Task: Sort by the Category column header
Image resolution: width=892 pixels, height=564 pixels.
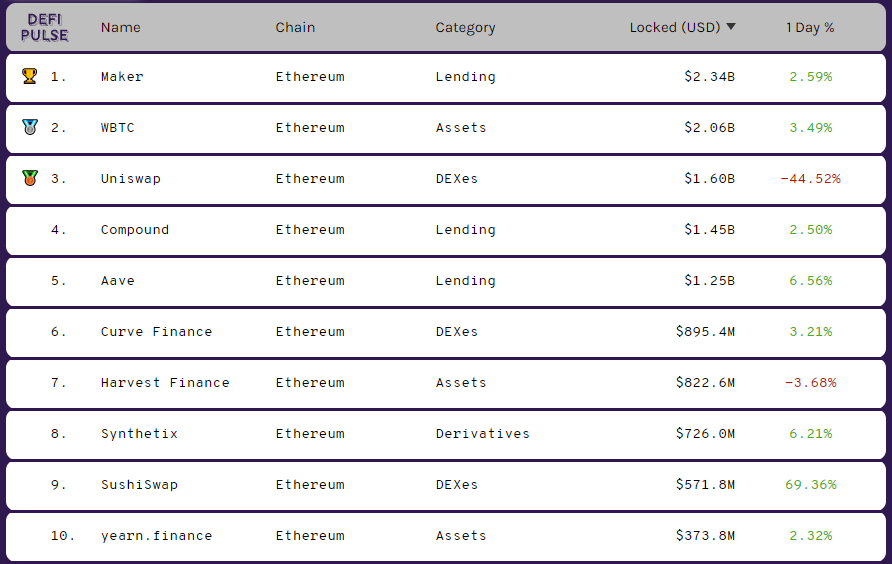Action: (465, 28)
